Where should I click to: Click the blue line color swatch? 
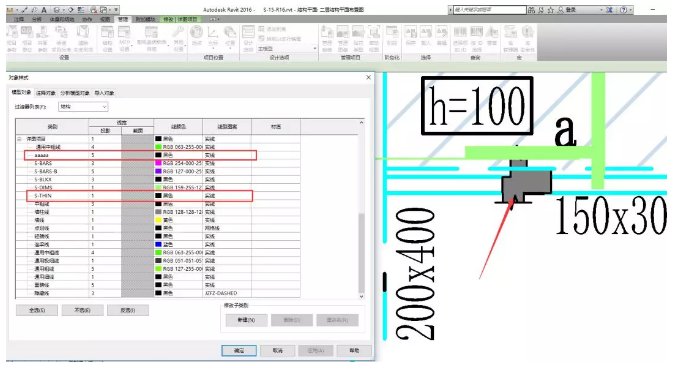[x=158, y=244]
